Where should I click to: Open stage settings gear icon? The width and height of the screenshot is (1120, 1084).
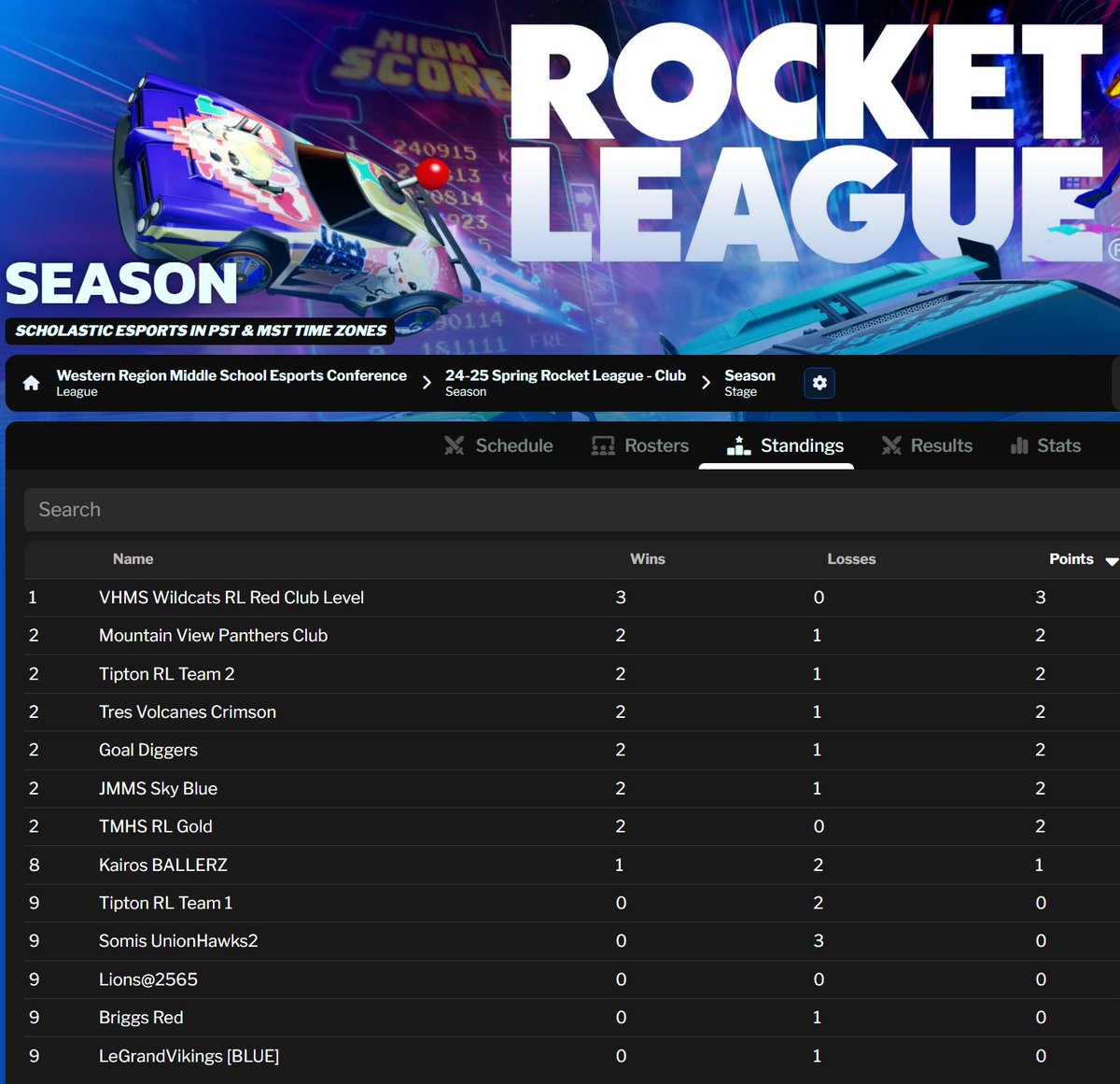point(819,383)
